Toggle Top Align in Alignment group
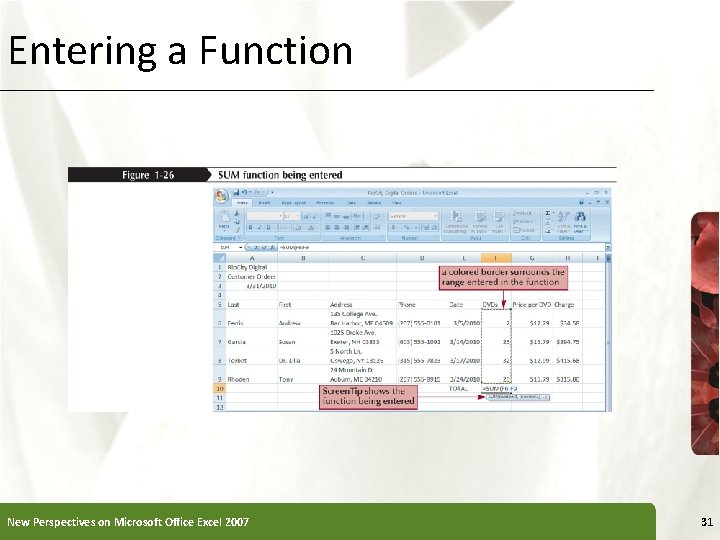The height and width of the screenshot is (540, 720). [x=329, y=216]
